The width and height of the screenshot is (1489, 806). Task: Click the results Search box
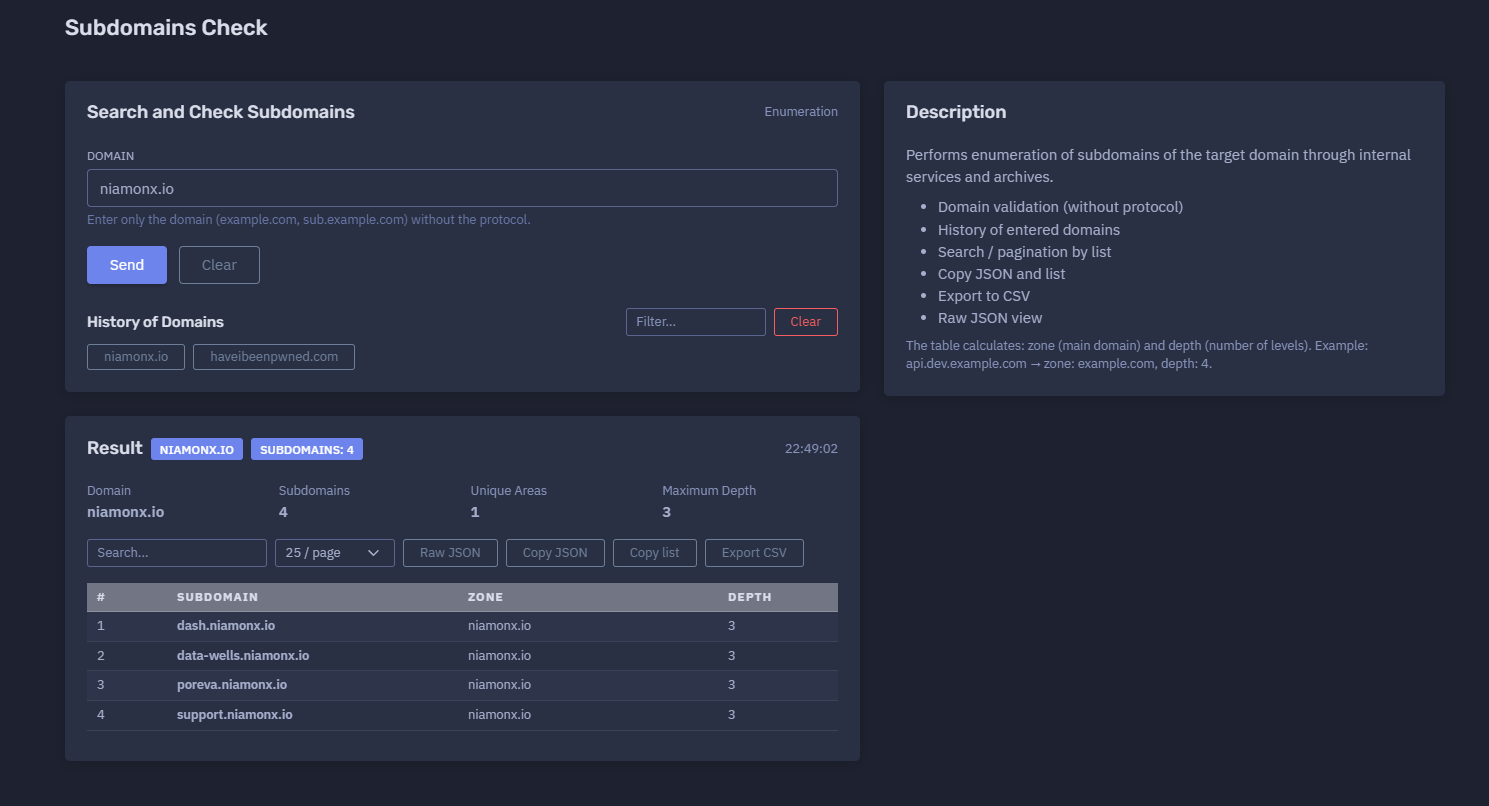(x=177, y=553)
